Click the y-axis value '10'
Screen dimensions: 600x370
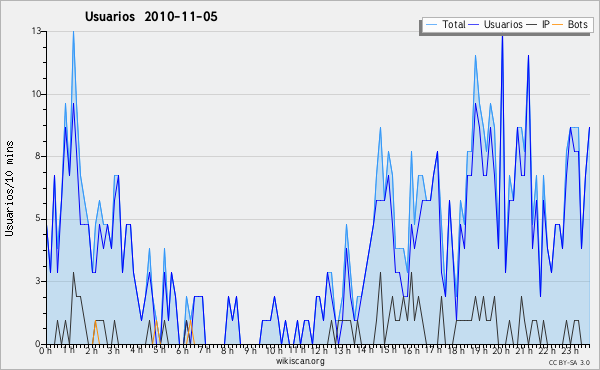pyautogui.click(x=36, y=94)
